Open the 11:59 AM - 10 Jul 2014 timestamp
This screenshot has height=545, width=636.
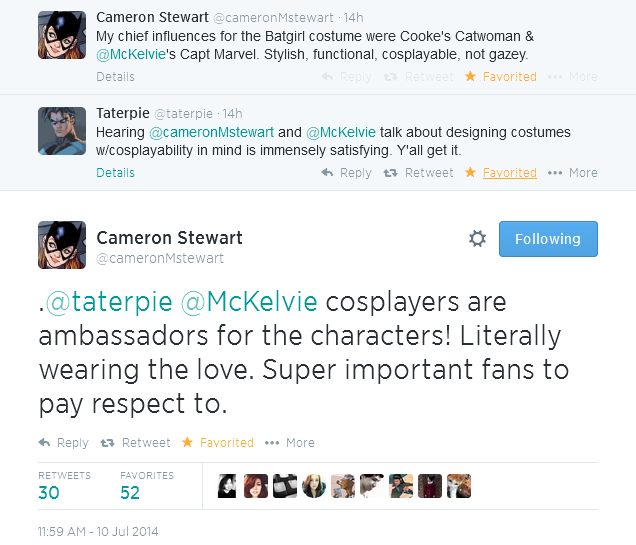(x=98, y=531)
